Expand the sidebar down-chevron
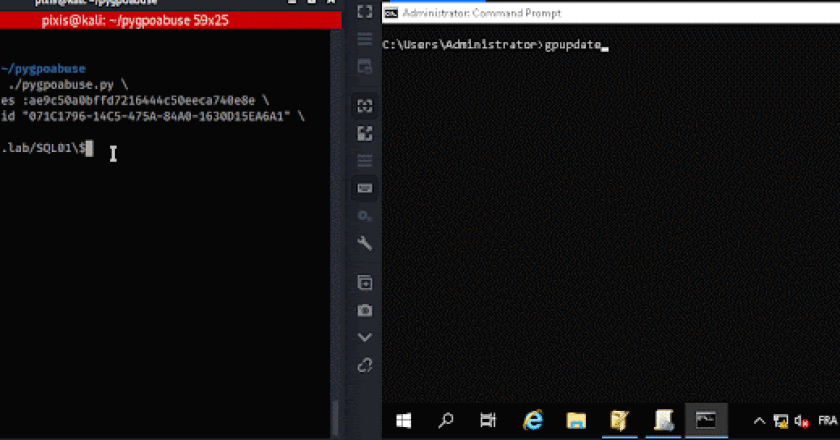Screen dimensions: 840x440 coord(364,337)
